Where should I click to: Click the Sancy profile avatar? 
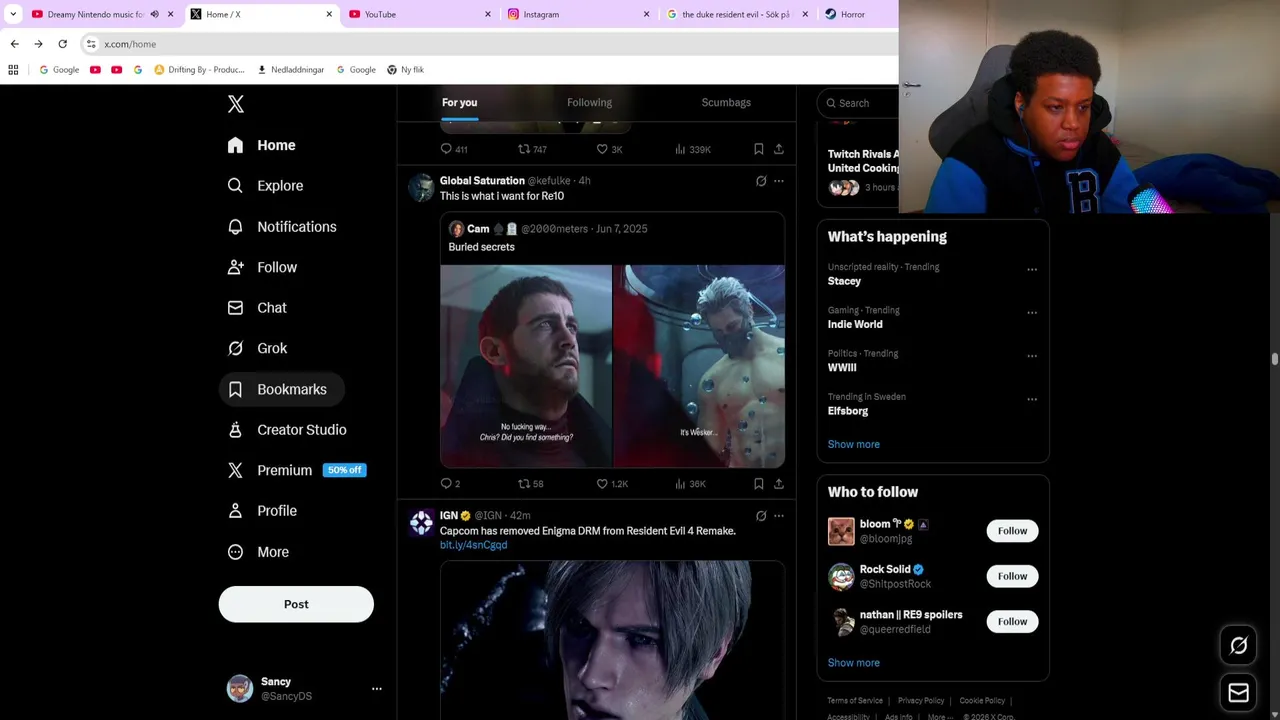(x=240, y=689)
